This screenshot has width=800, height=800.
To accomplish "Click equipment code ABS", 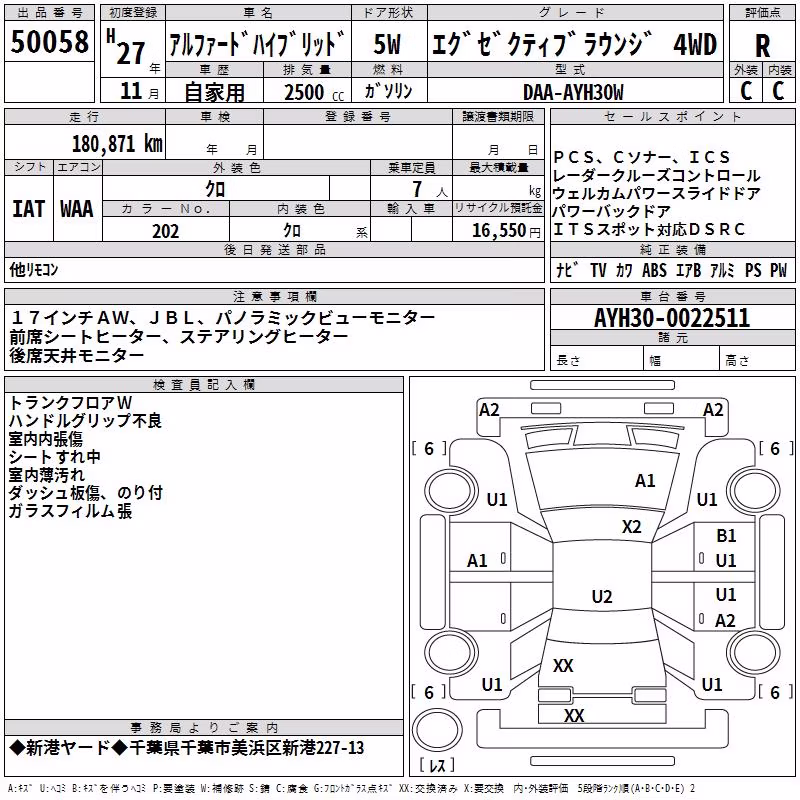I will click(x=654, y=270).
